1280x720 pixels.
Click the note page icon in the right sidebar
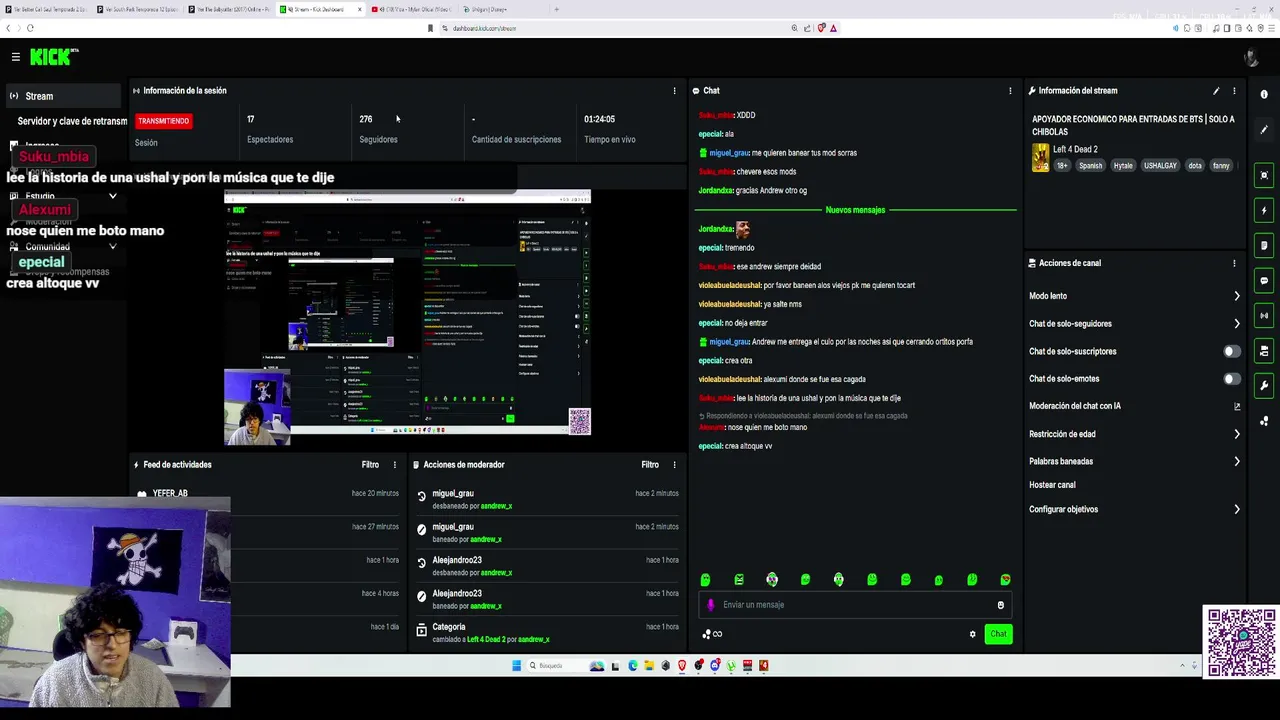[1264, 245]
